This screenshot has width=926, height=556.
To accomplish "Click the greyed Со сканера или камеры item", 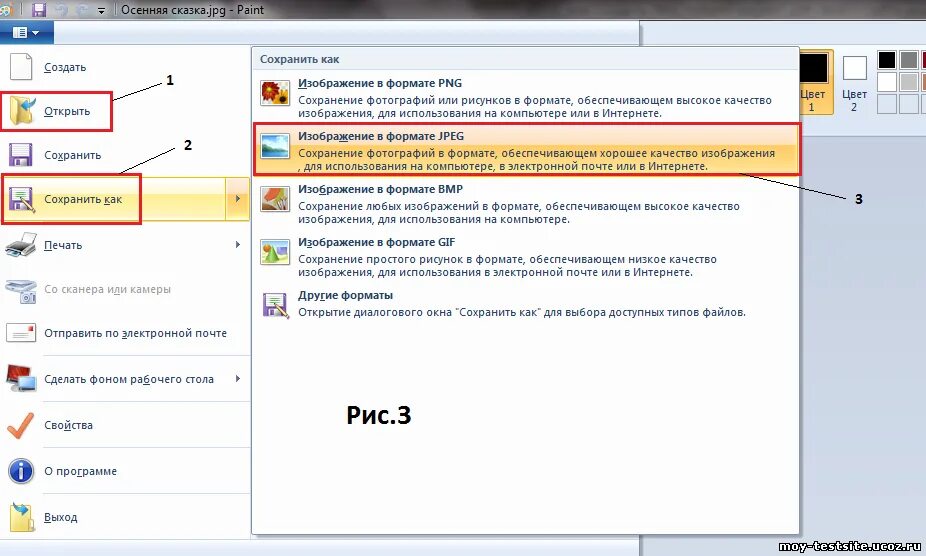I will pos(125,289).
